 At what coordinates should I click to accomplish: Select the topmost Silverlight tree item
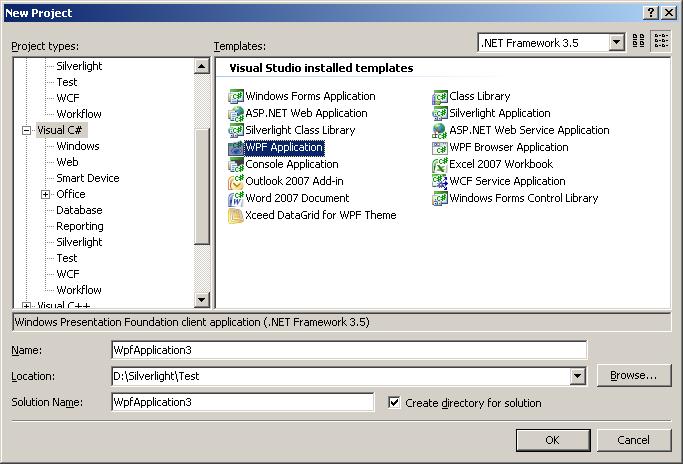pyautogui.click(x=79, y=66)
